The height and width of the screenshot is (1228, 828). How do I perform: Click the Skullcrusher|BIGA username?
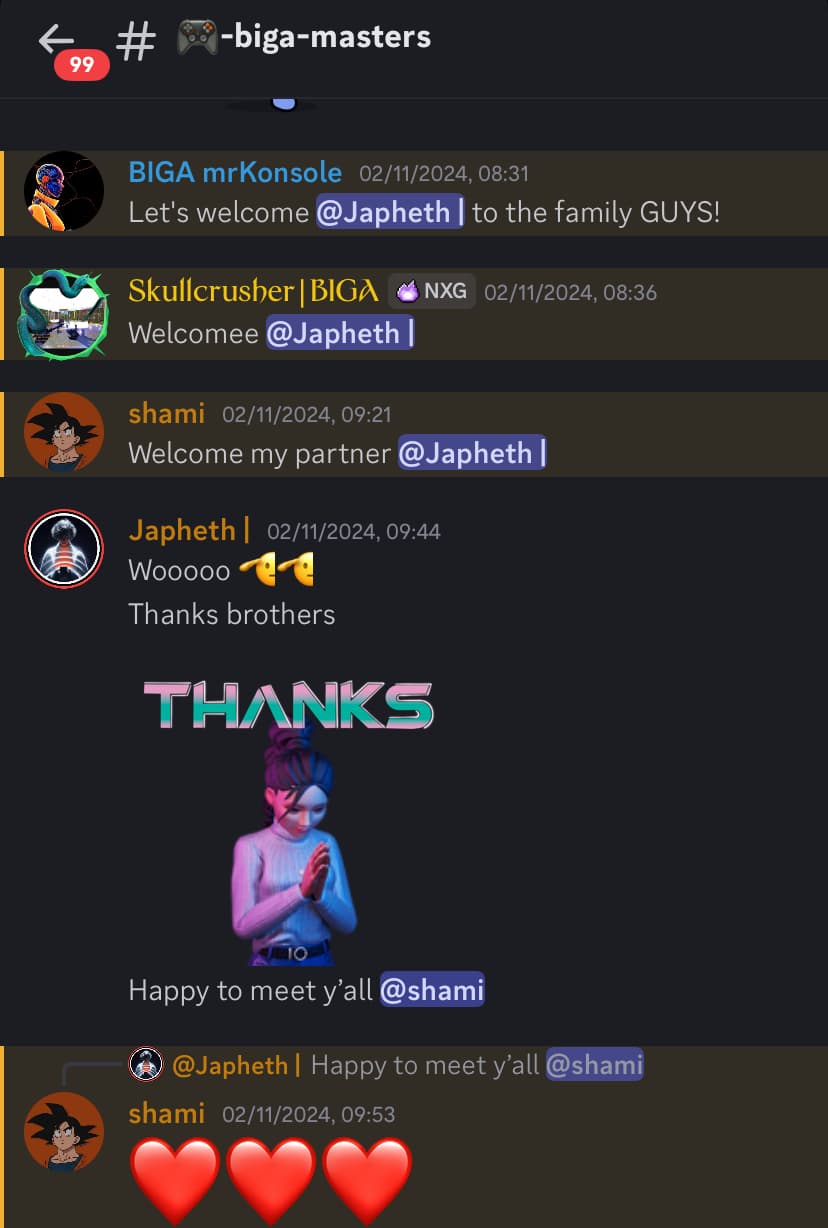click(x=254, y=291)
